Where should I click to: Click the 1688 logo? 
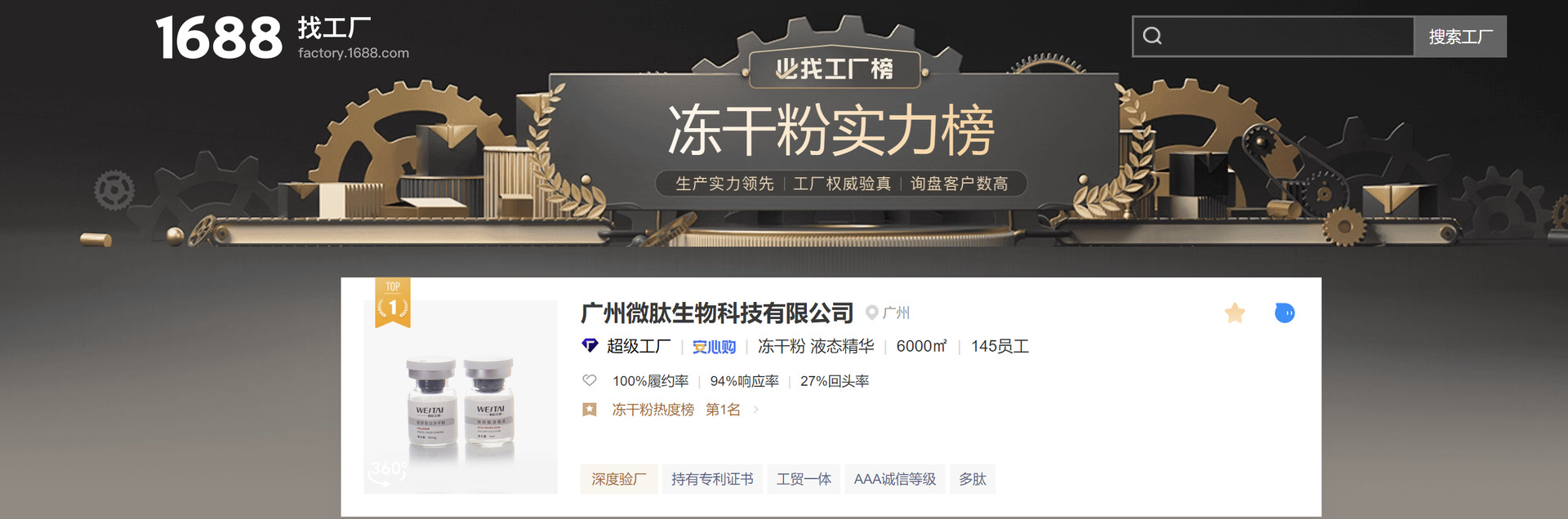click(219, 38)
